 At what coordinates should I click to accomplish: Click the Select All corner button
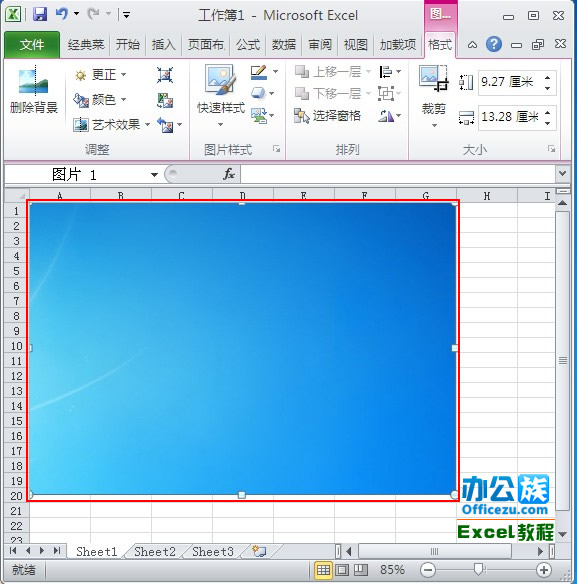pos(16,195)
